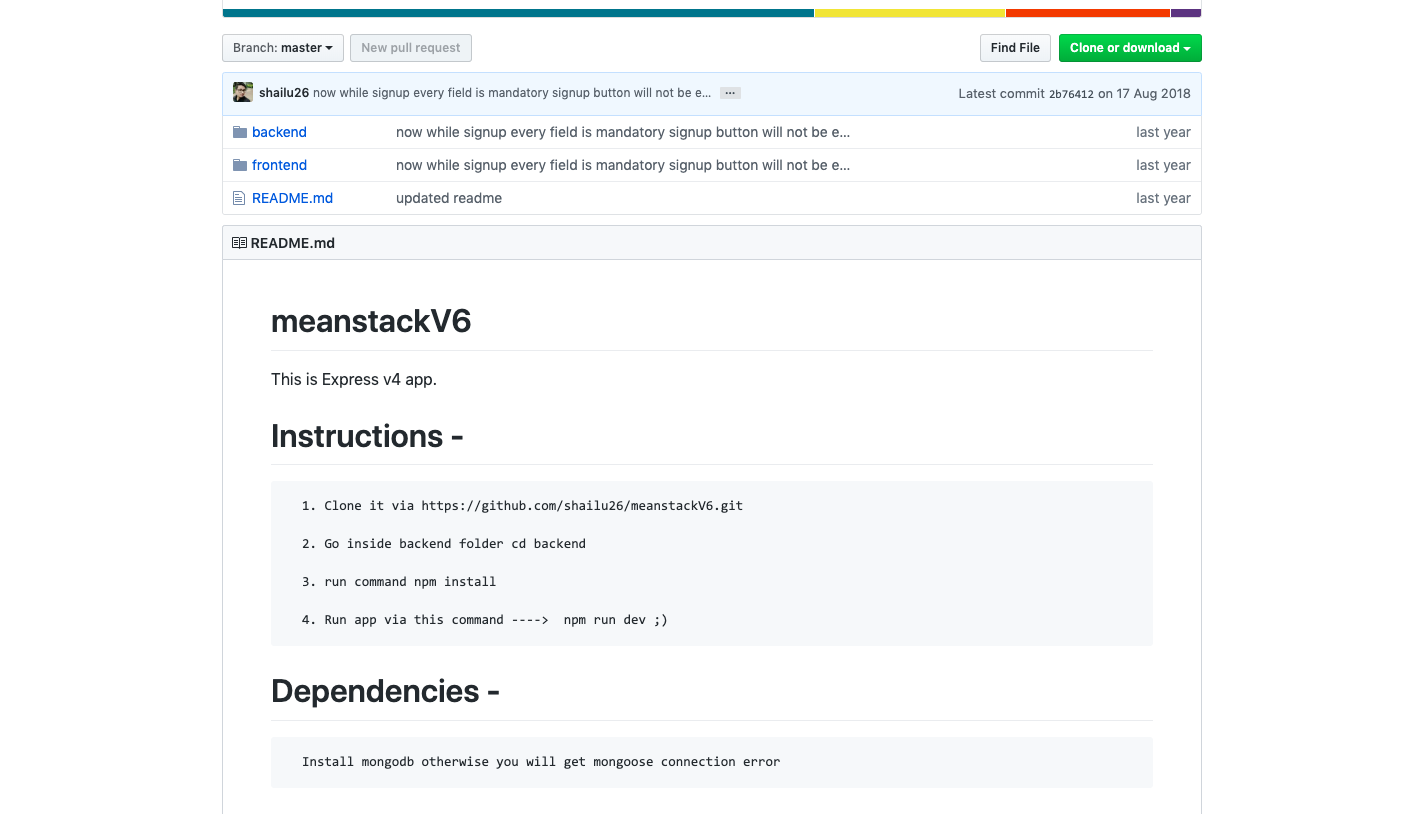This screenshot has height=814, width=1423.
Task: Click the README.md file icon
Action: (239, 198)
